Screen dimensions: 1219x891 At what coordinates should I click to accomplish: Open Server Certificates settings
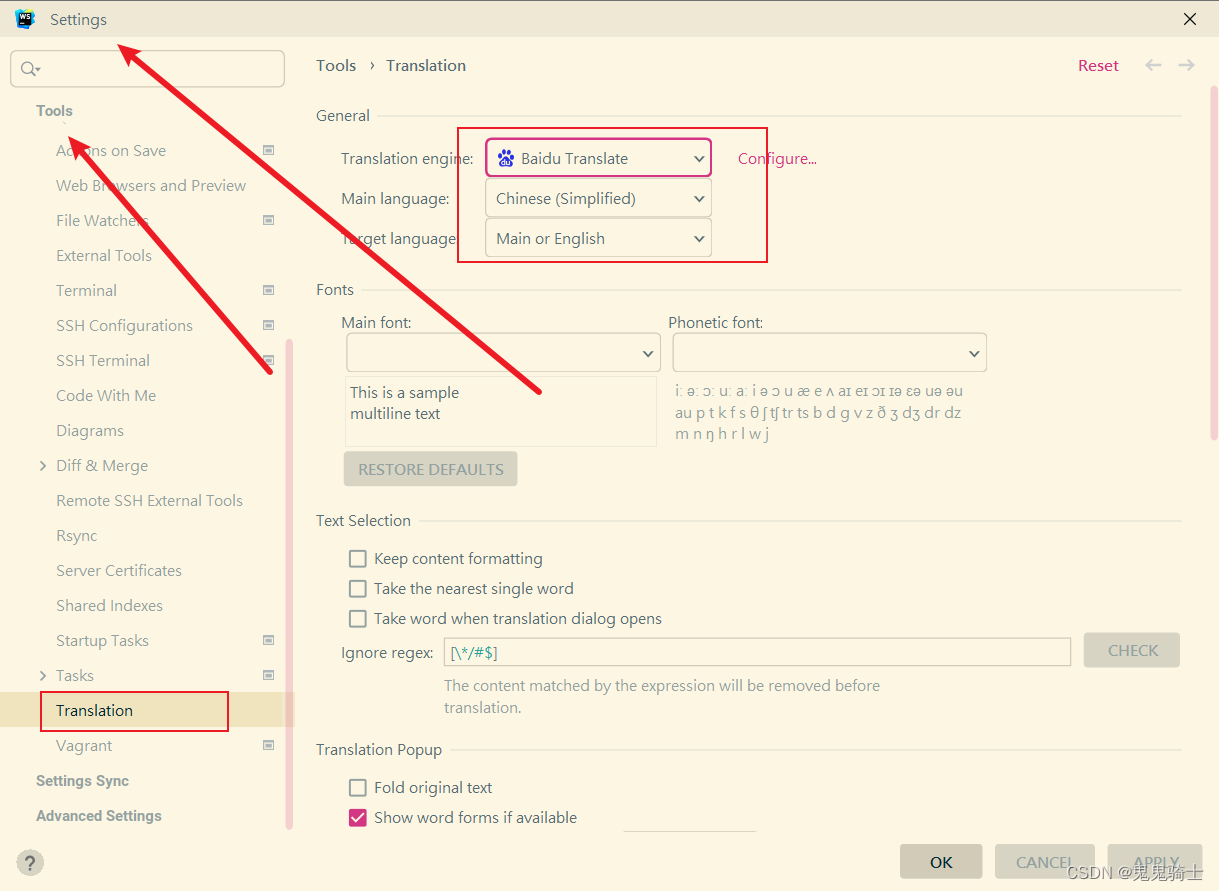(119, 570)
